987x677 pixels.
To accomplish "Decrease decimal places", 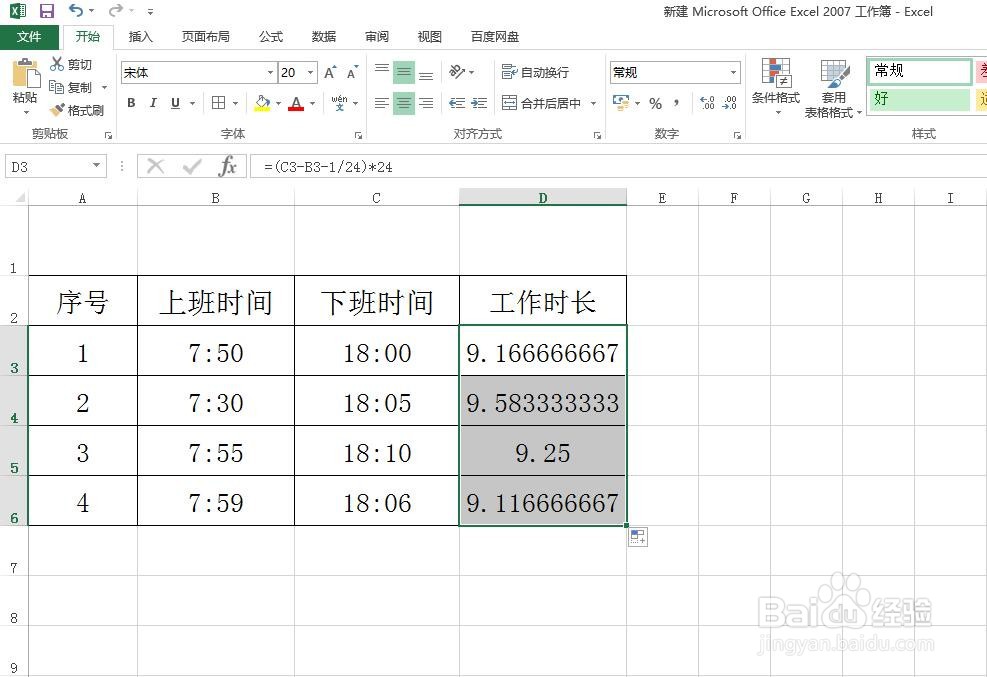I will (x=730, y=103).
